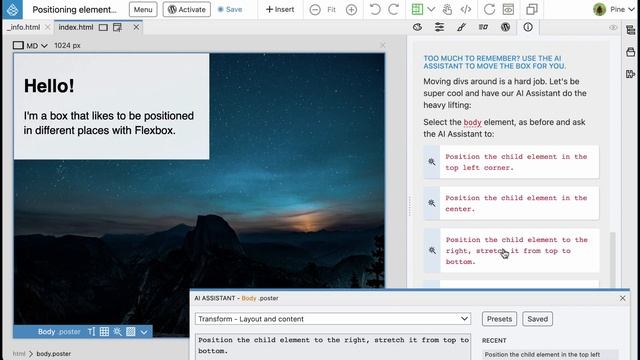Close the index.html tab
640x360 pixels.
click(x=136, y=27)
